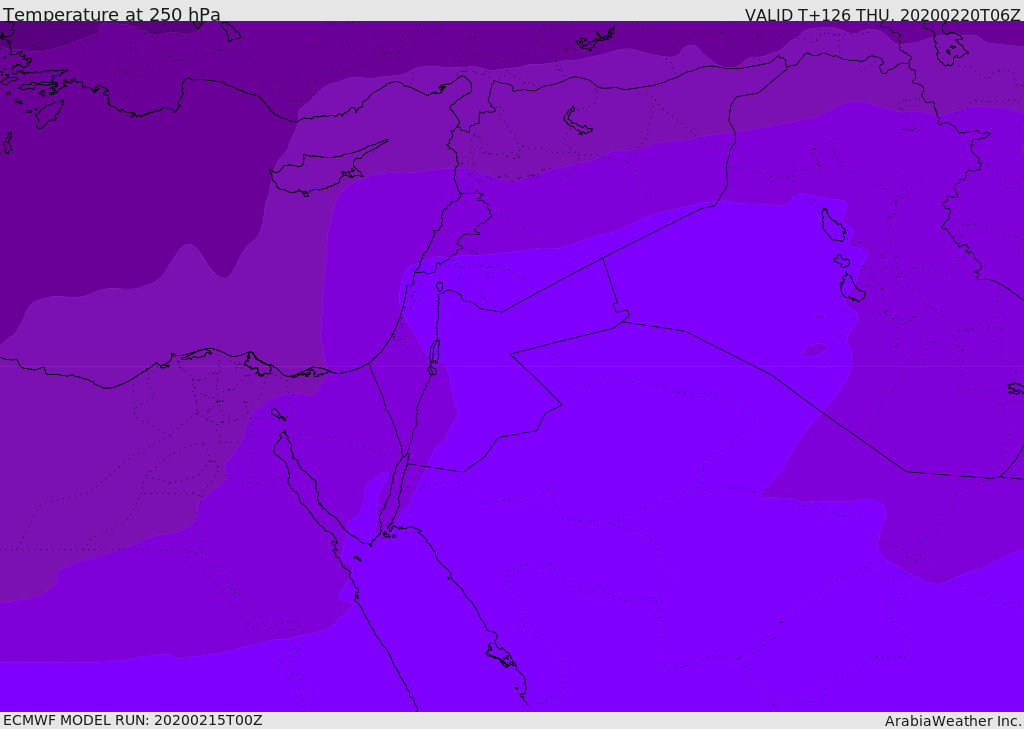Click the 'ECMWF MODEL RUN: 20200215T00Z' label
Viewport: 1024px width, 729px height.
pos(133,720)
